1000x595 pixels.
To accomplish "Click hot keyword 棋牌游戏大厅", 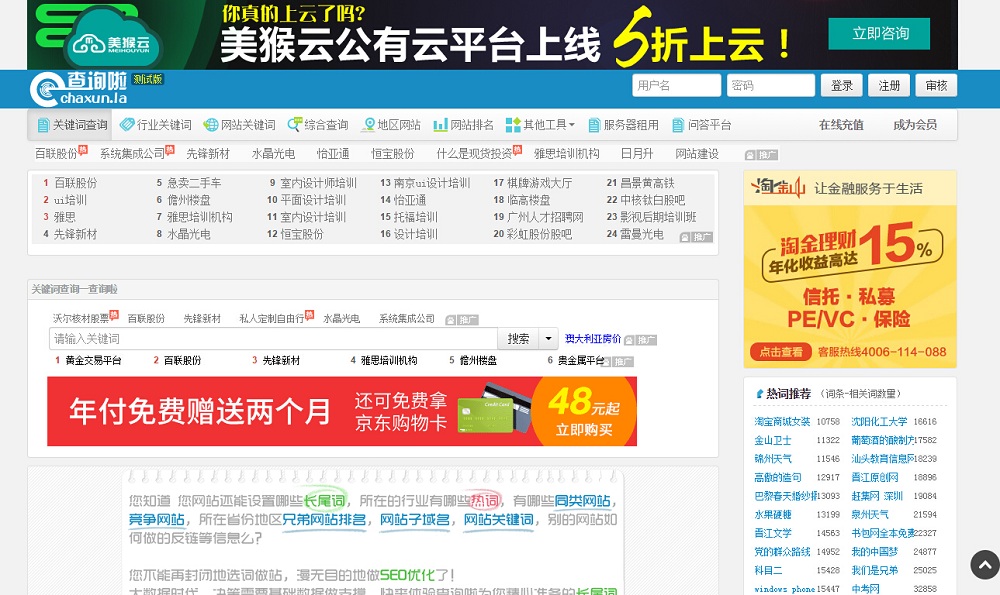I will (x=540, y=183).
